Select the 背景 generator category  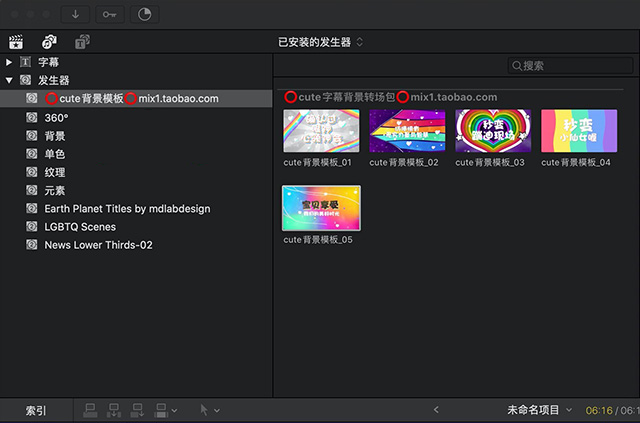click(x=136, y=136)
